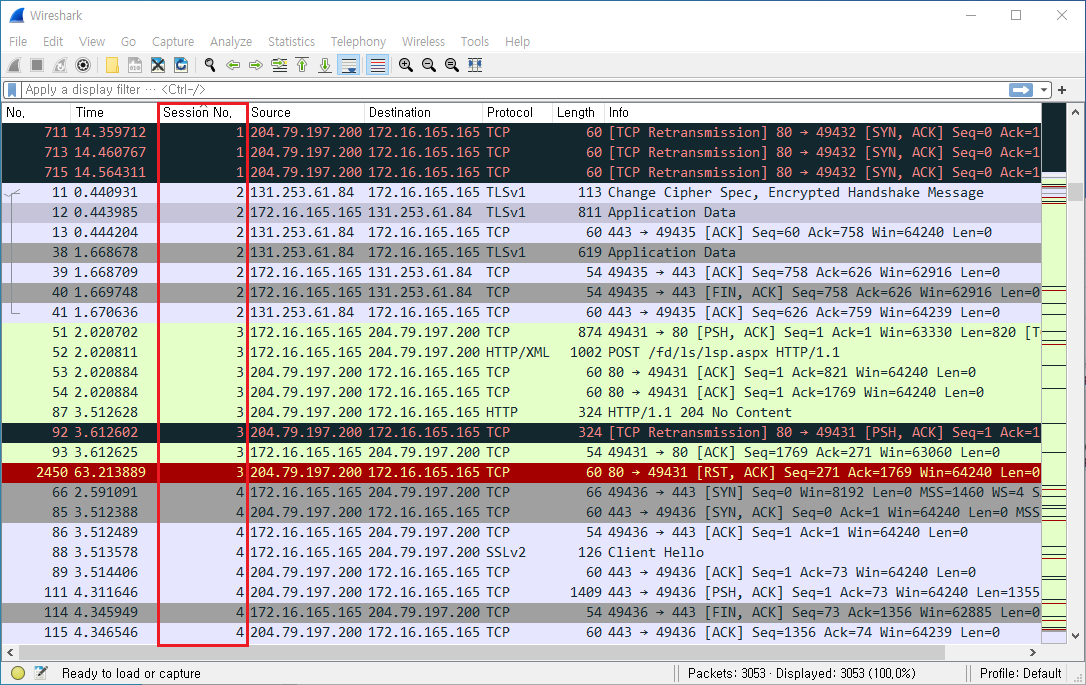1086x685 pixels.
Task: Open the Telephony menu
Action: 358,42
